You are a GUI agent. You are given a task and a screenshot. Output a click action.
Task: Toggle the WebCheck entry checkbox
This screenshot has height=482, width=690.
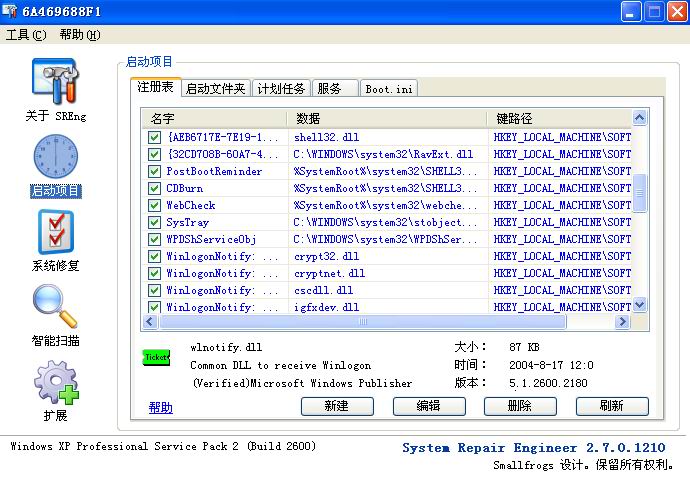click(154, 205)
